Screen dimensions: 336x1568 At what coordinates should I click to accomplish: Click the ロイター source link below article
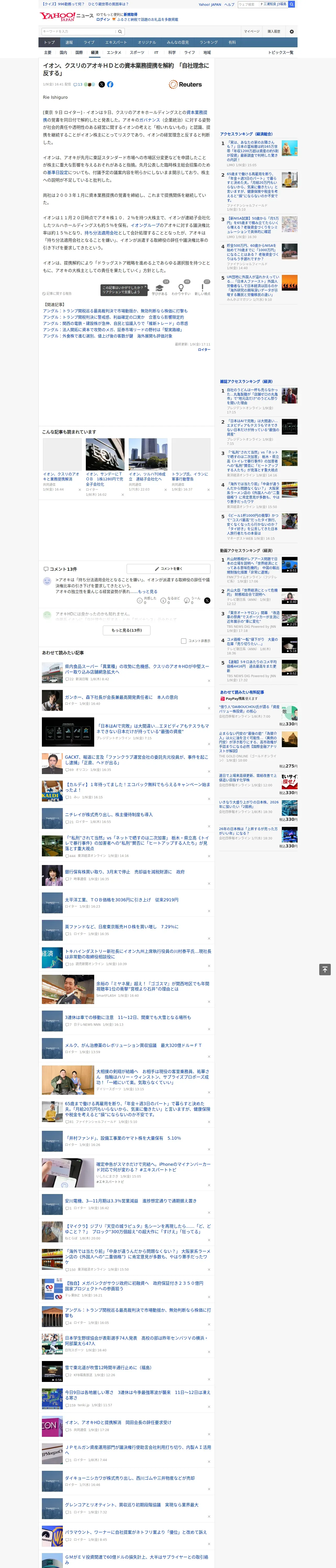[204, 350]
